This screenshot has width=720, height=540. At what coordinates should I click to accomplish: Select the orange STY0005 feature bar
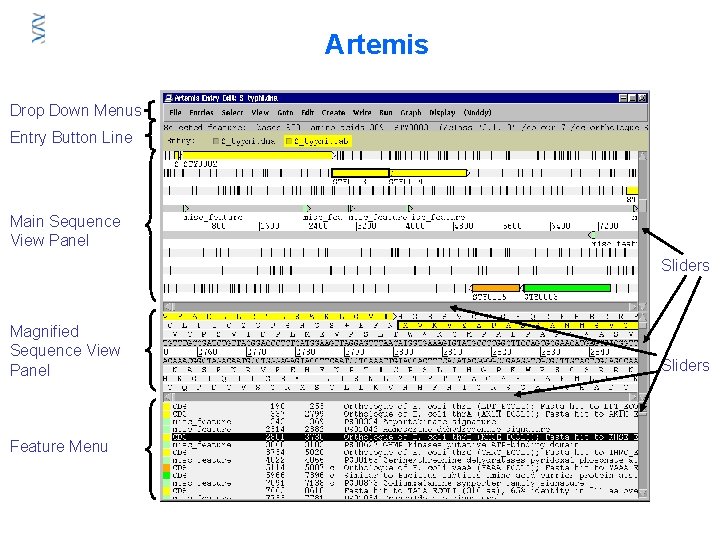(x=496, y=288)
